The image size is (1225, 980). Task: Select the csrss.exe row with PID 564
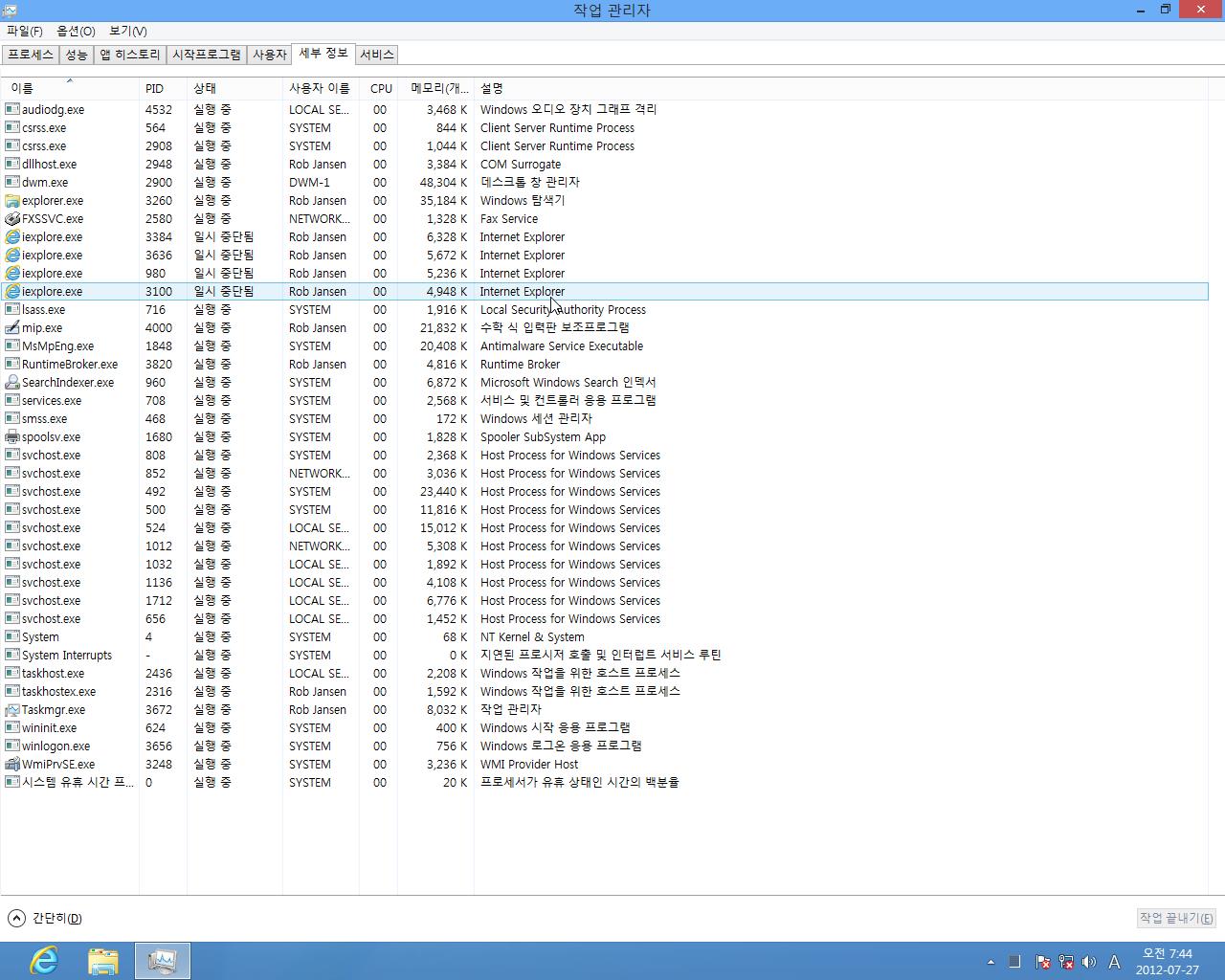click(605, 127)
